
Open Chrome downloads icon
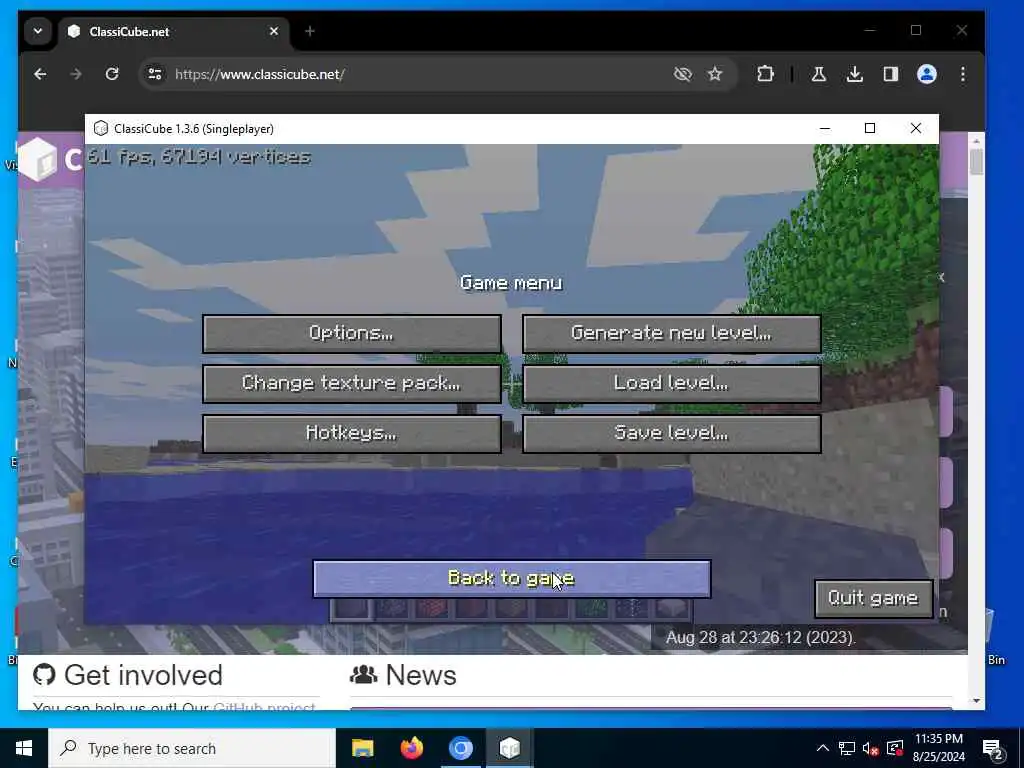click(x=854, y=74)
